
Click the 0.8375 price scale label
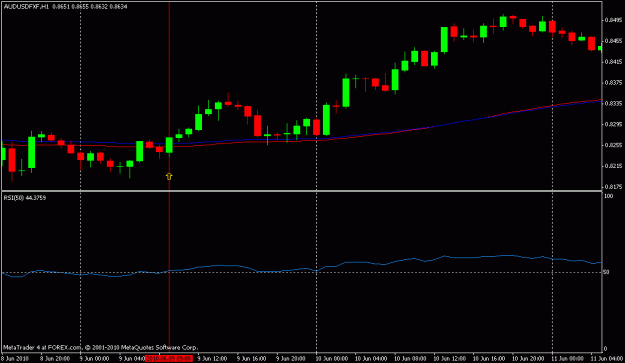[x=613, y=82]
